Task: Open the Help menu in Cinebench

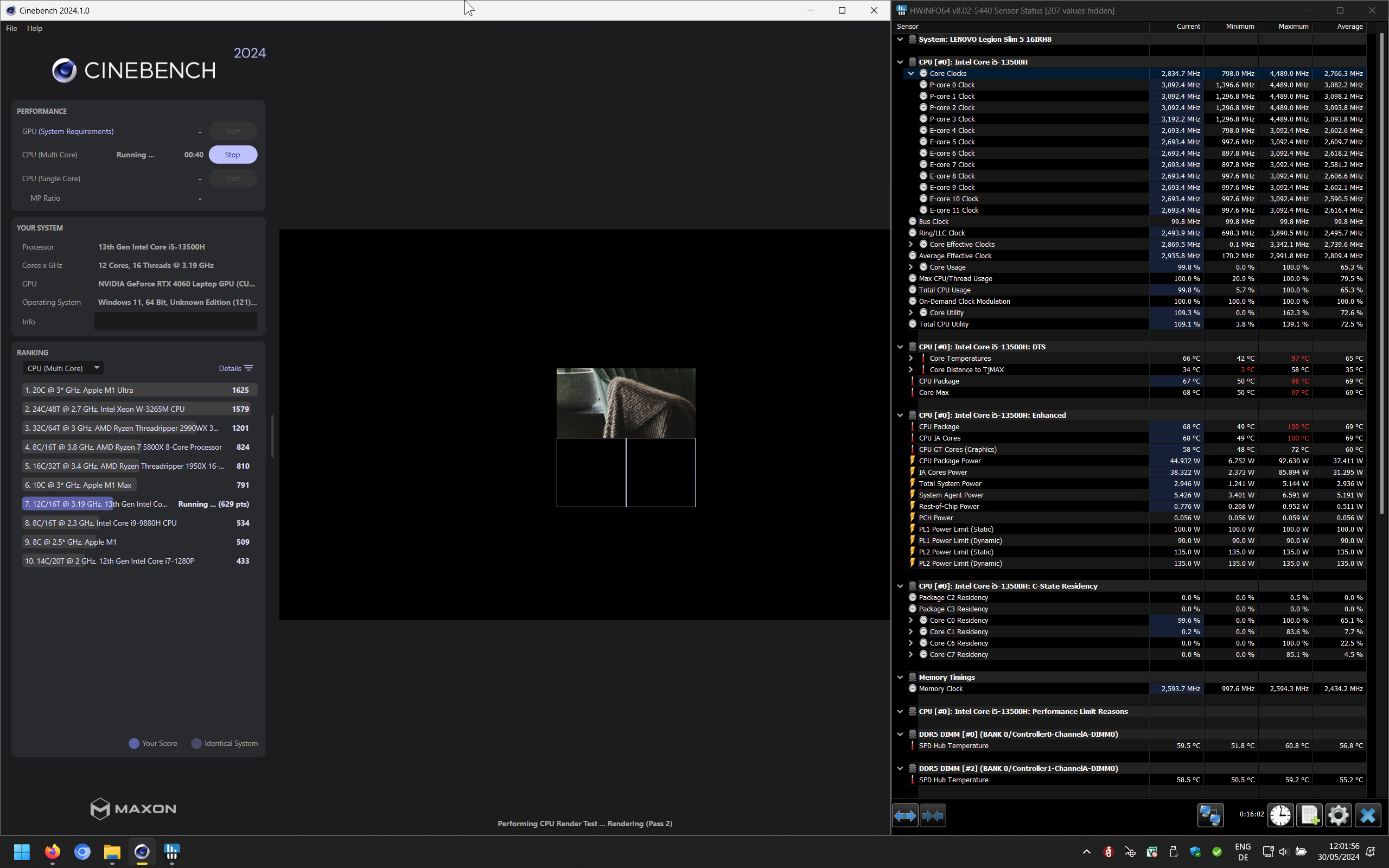Action: pyautogui.click(x=34, y=28)
